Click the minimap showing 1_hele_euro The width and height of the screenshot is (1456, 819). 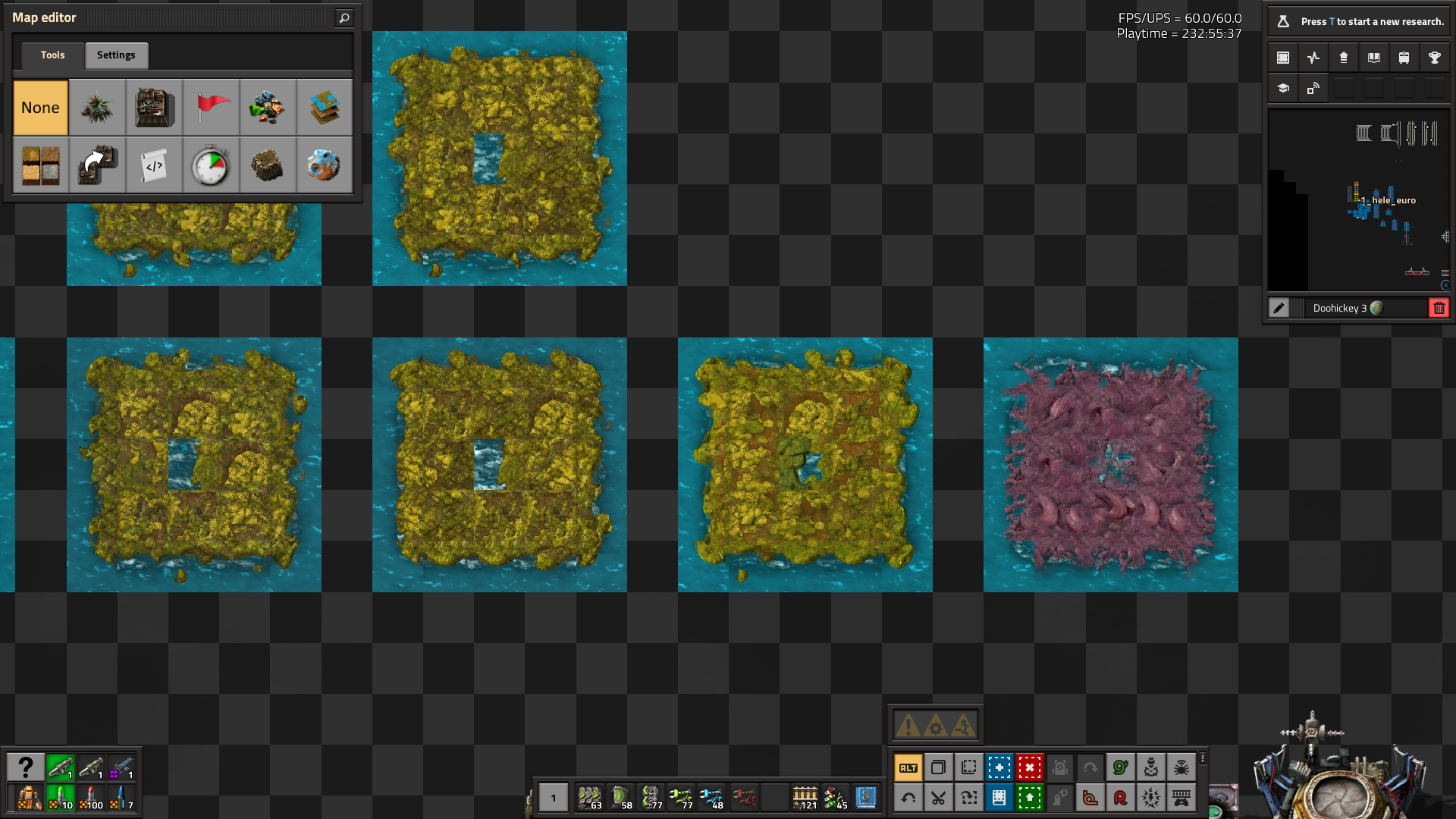(1359, 200)
